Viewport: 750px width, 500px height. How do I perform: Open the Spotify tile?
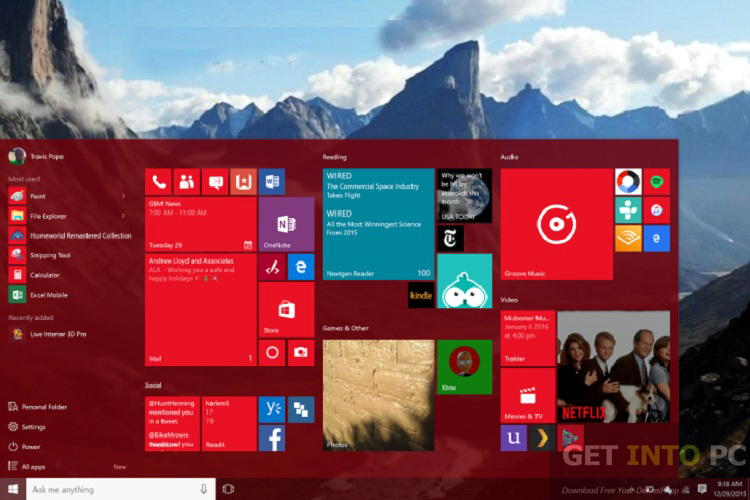[x=656, y=181]
